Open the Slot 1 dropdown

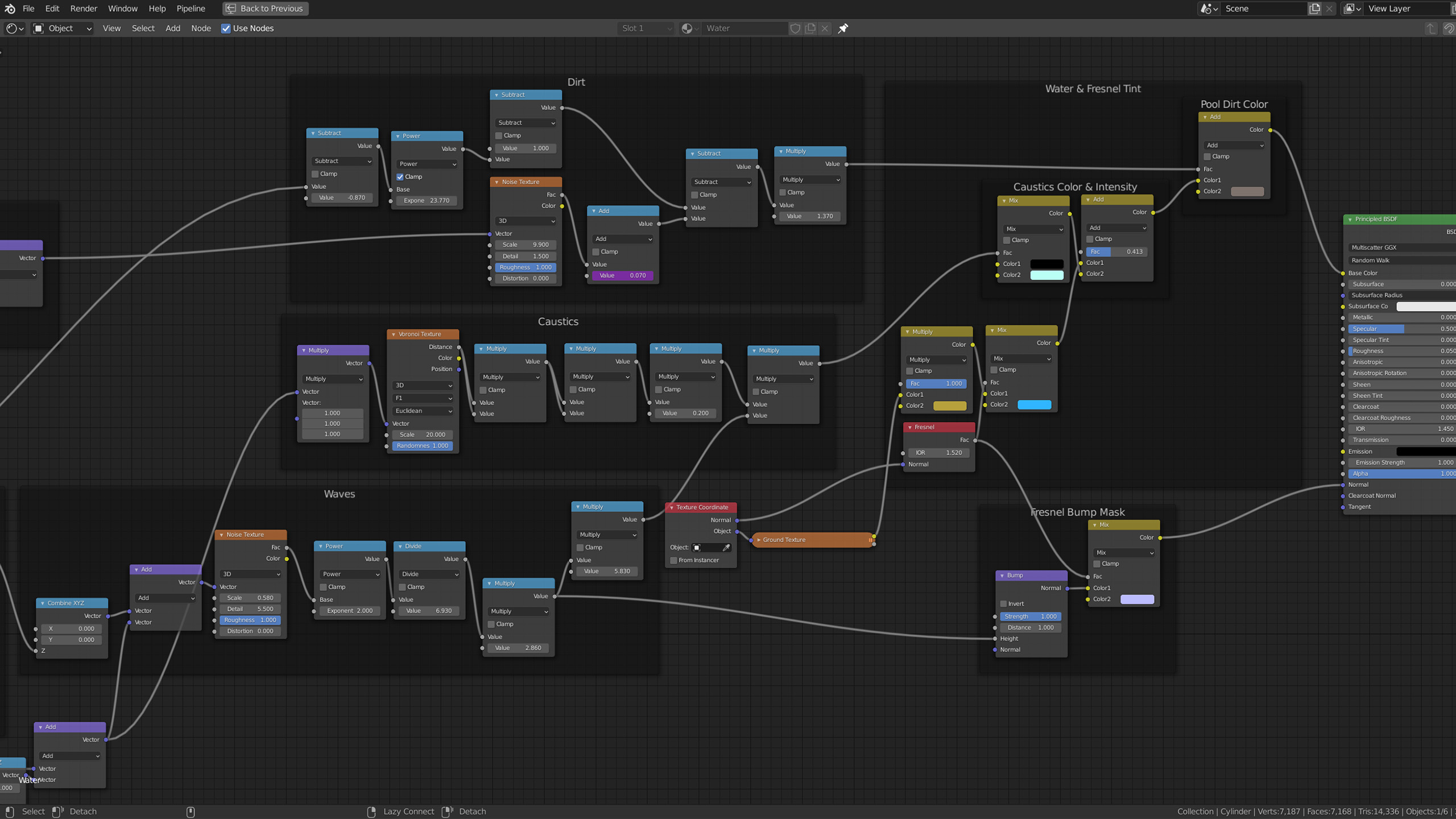click(x=646, y=28)
